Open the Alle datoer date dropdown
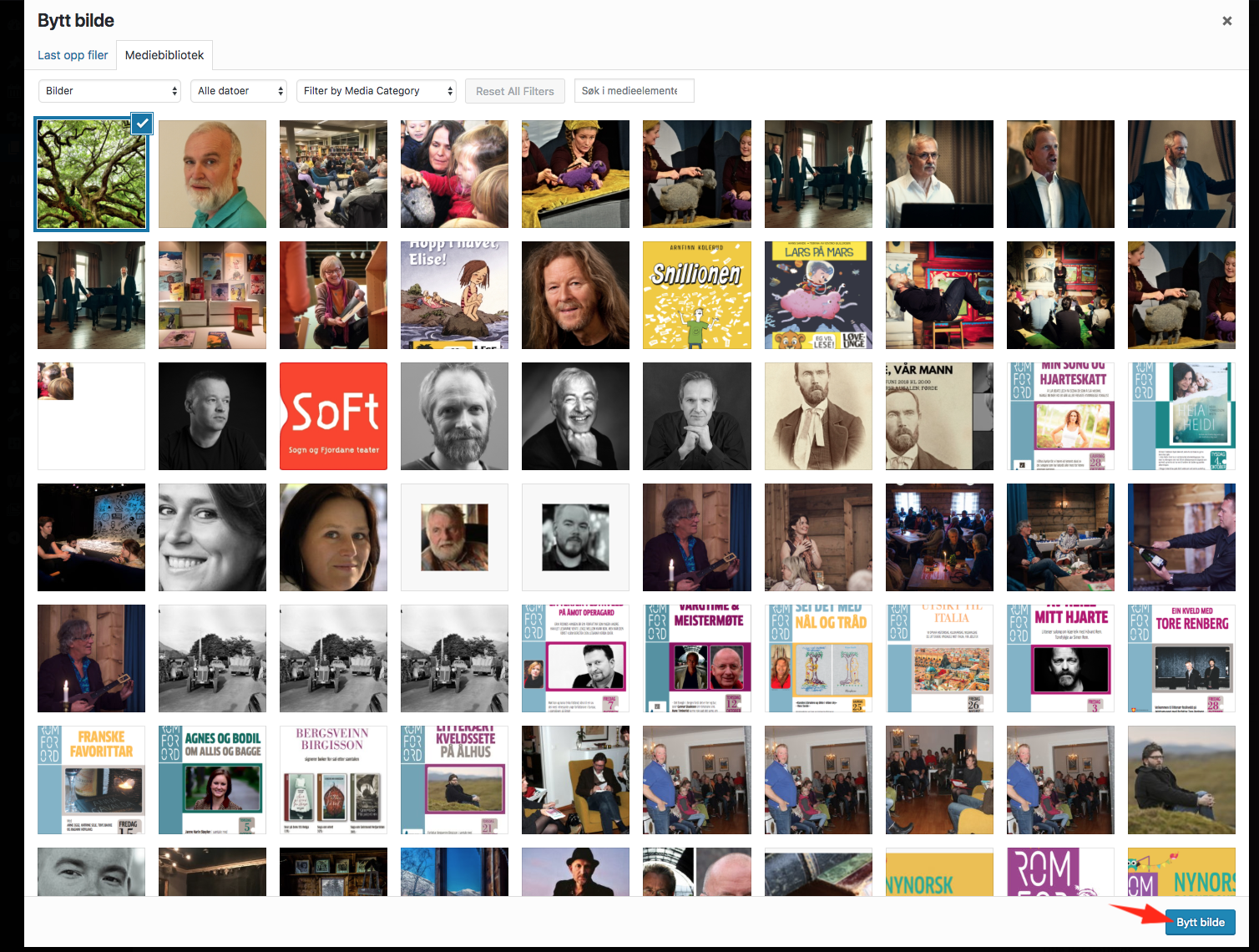Screen dimensions: 1259x952 [240, 91]
